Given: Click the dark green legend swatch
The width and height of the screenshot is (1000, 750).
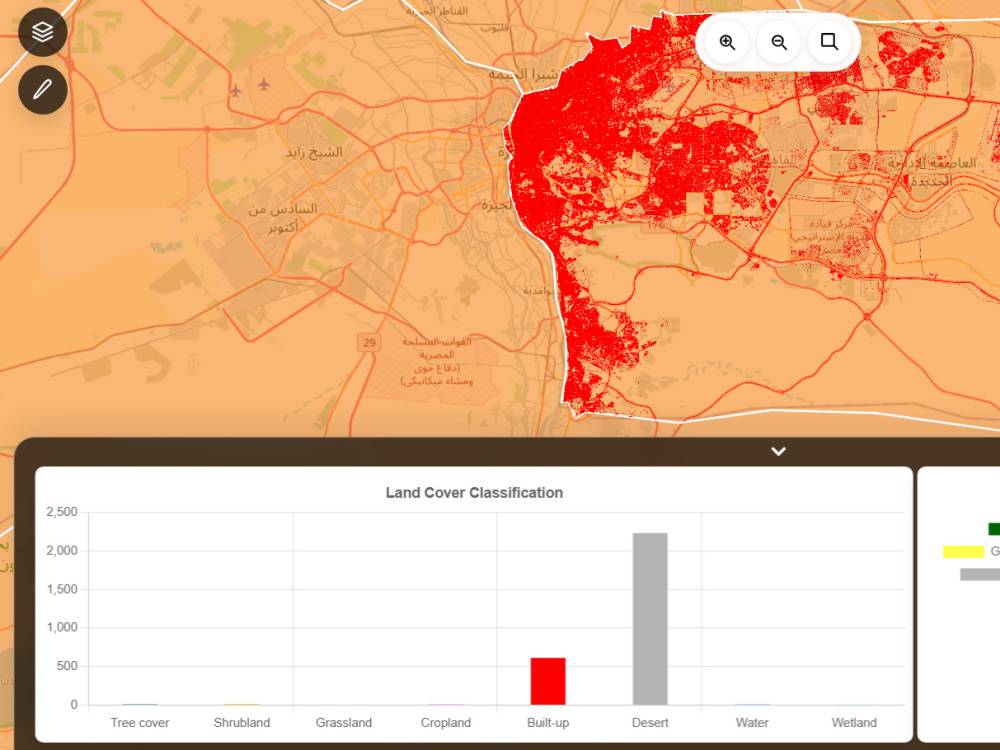Looking at the screenshot, I should tap(994, 529).
